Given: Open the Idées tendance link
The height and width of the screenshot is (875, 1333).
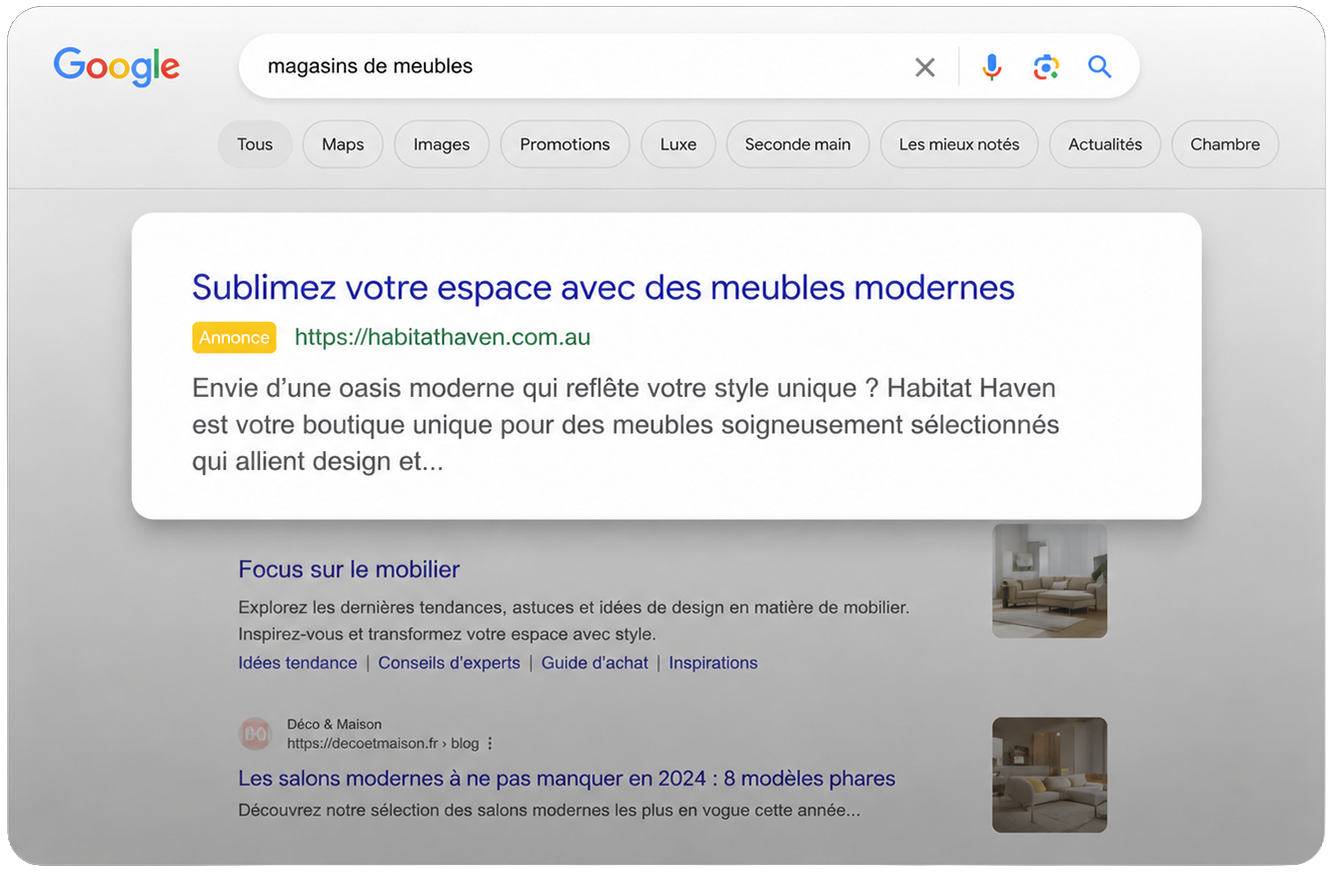Looking at the screenshot, I should click(298, 663).
